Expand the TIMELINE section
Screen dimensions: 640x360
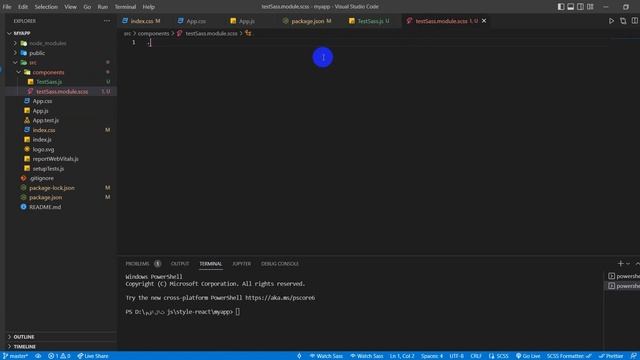pos(24,347)
